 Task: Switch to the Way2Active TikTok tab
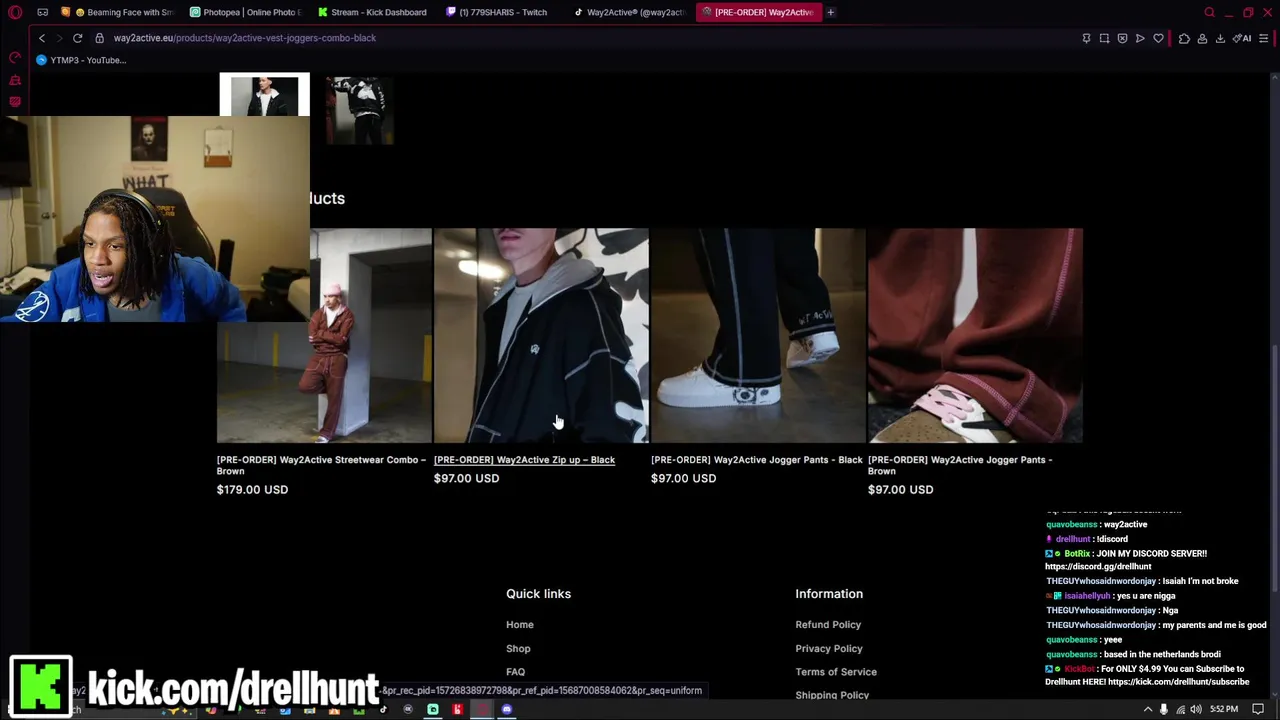(629, 12)
